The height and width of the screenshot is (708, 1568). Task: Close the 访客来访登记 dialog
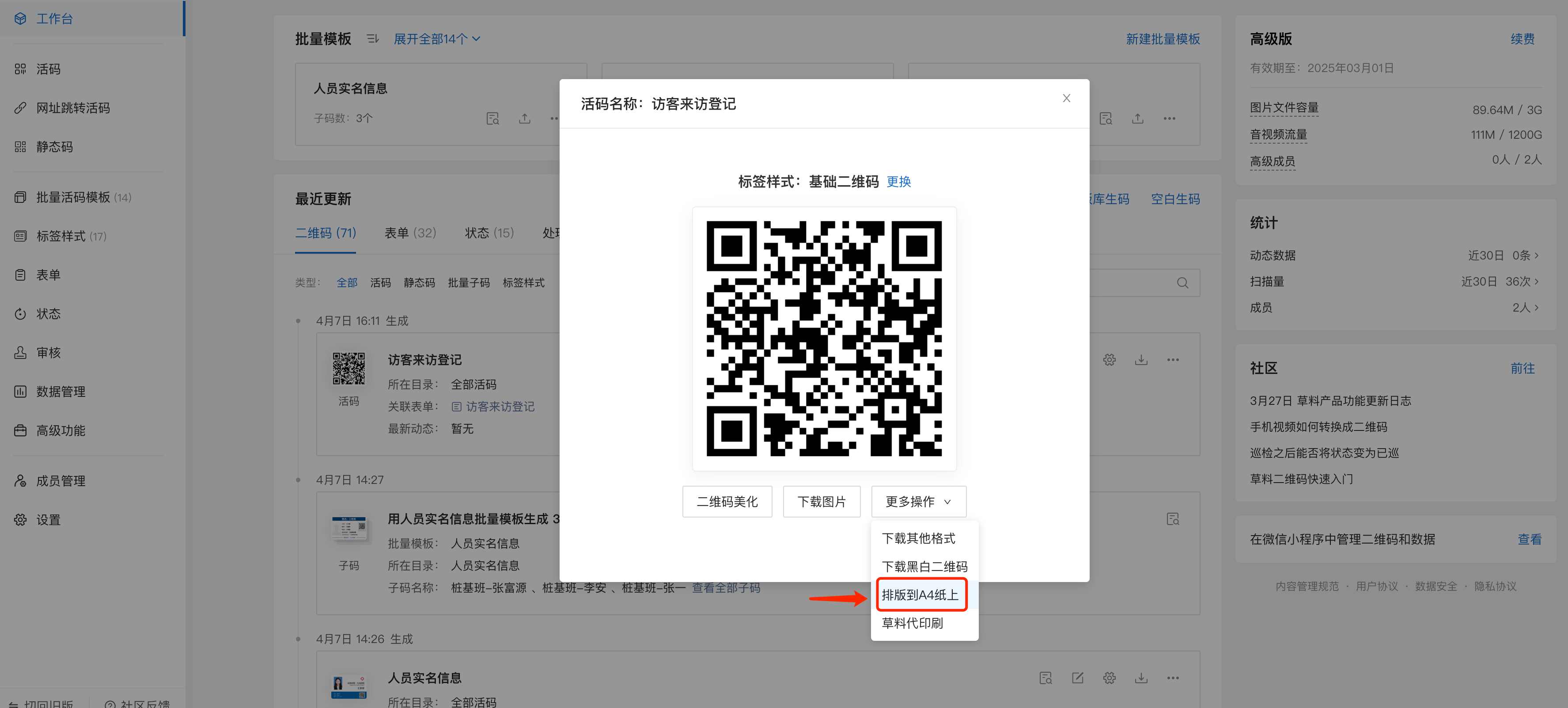(x=1066, y=98)
